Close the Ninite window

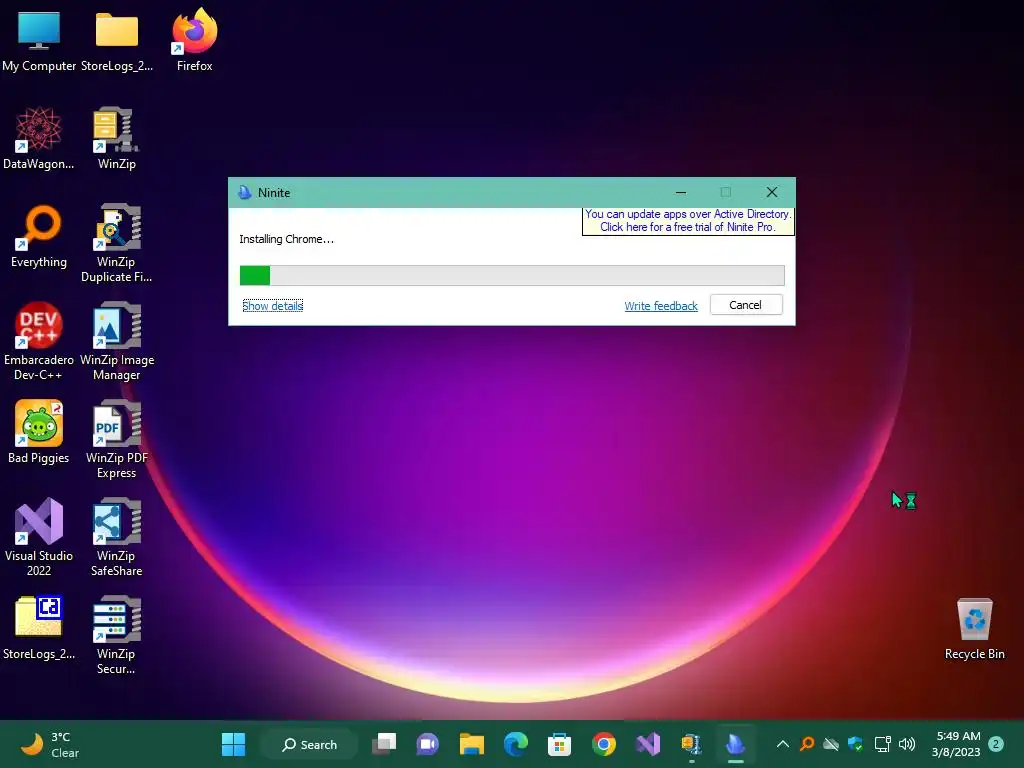point(772,192)
